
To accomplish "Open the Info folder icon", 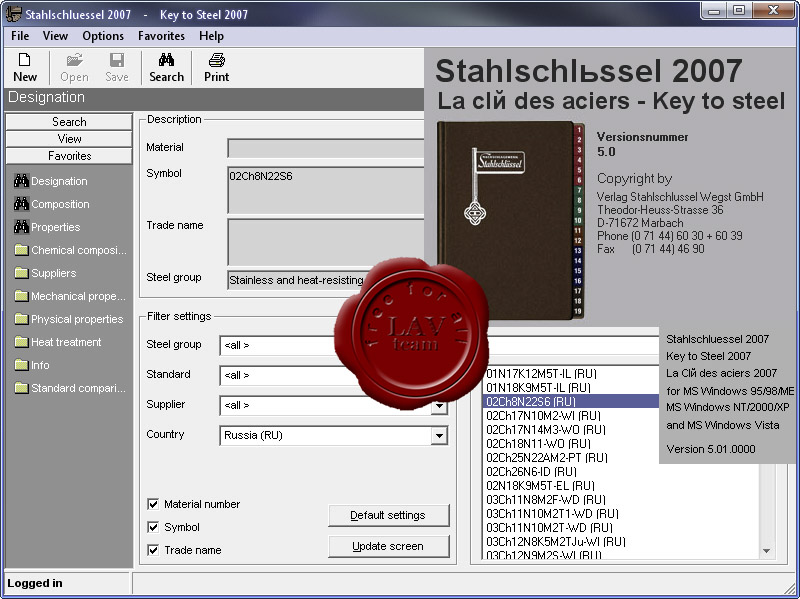I will 21,365.
